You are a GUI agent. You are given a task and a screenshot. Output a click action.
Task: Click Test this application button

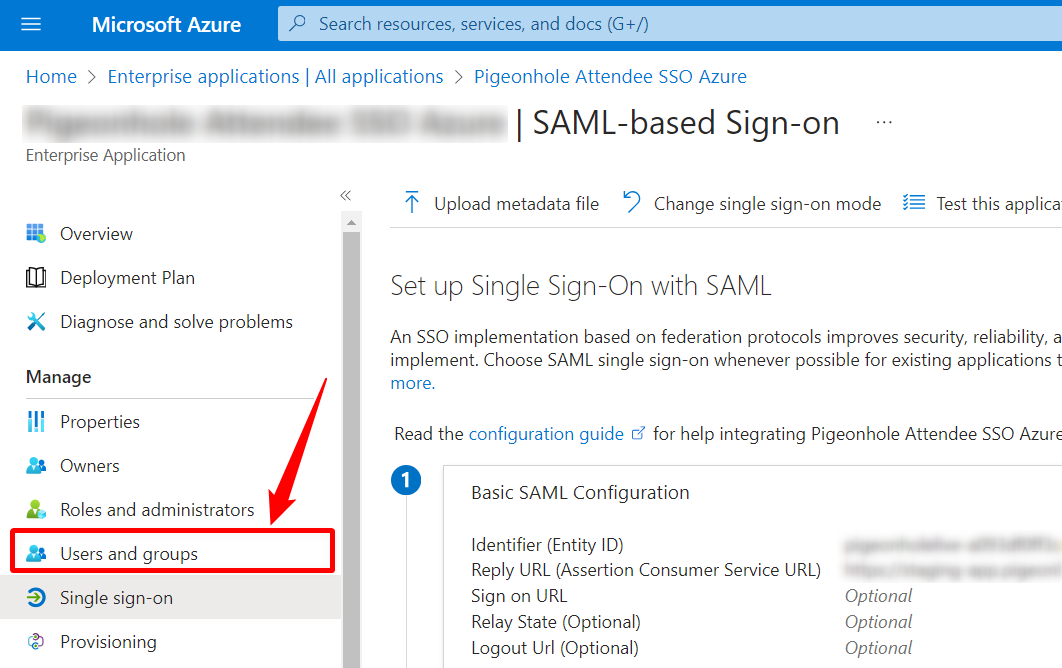[982, 203]
